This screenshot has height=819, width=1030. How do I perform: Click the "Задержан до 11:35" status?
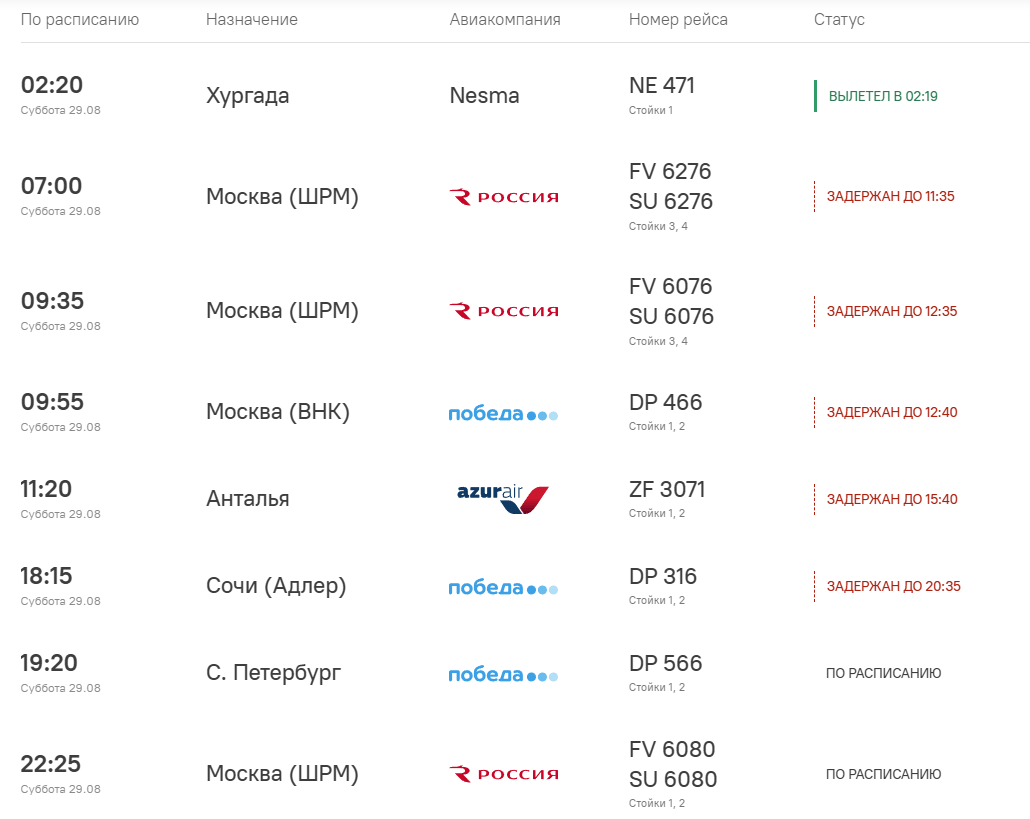(x=890, y=196)
